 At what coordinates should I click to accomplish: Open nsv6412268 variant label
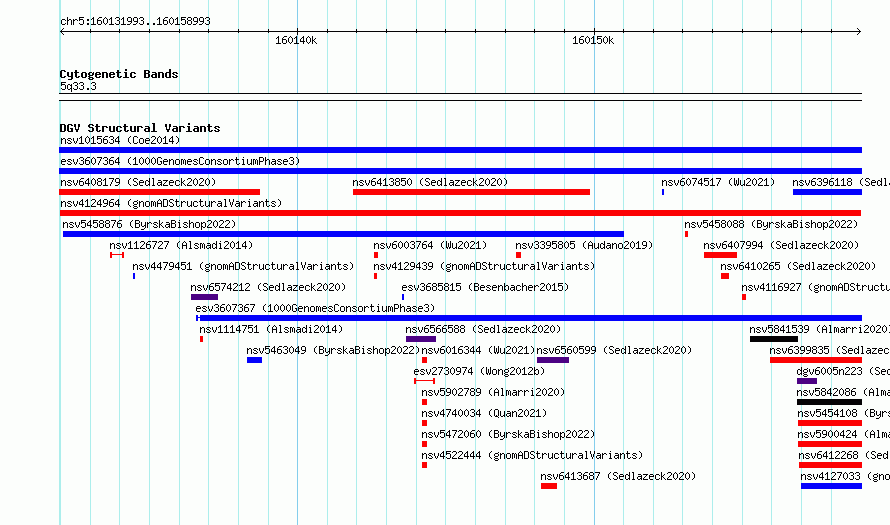pos(844,455)
